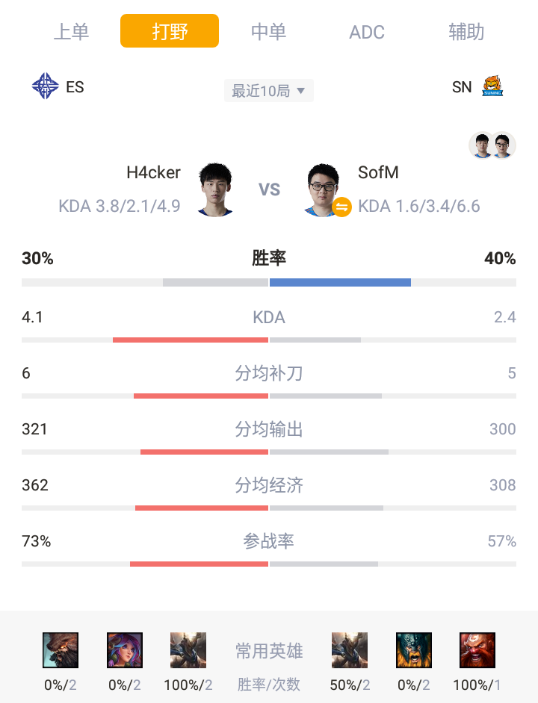Select the active 打野 tab
This screenshot has width=538, height=703.
point(169,31)
